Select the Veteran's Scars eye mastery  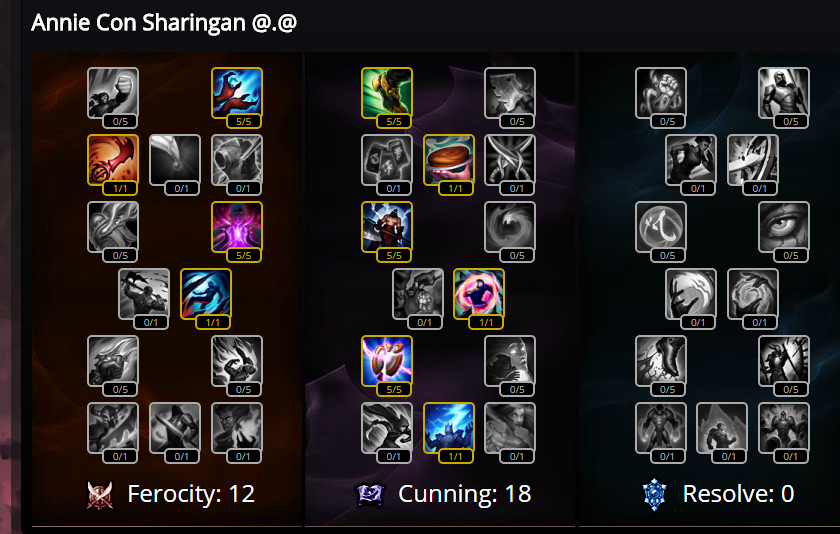pyautogui.click(x=784, y=227)
